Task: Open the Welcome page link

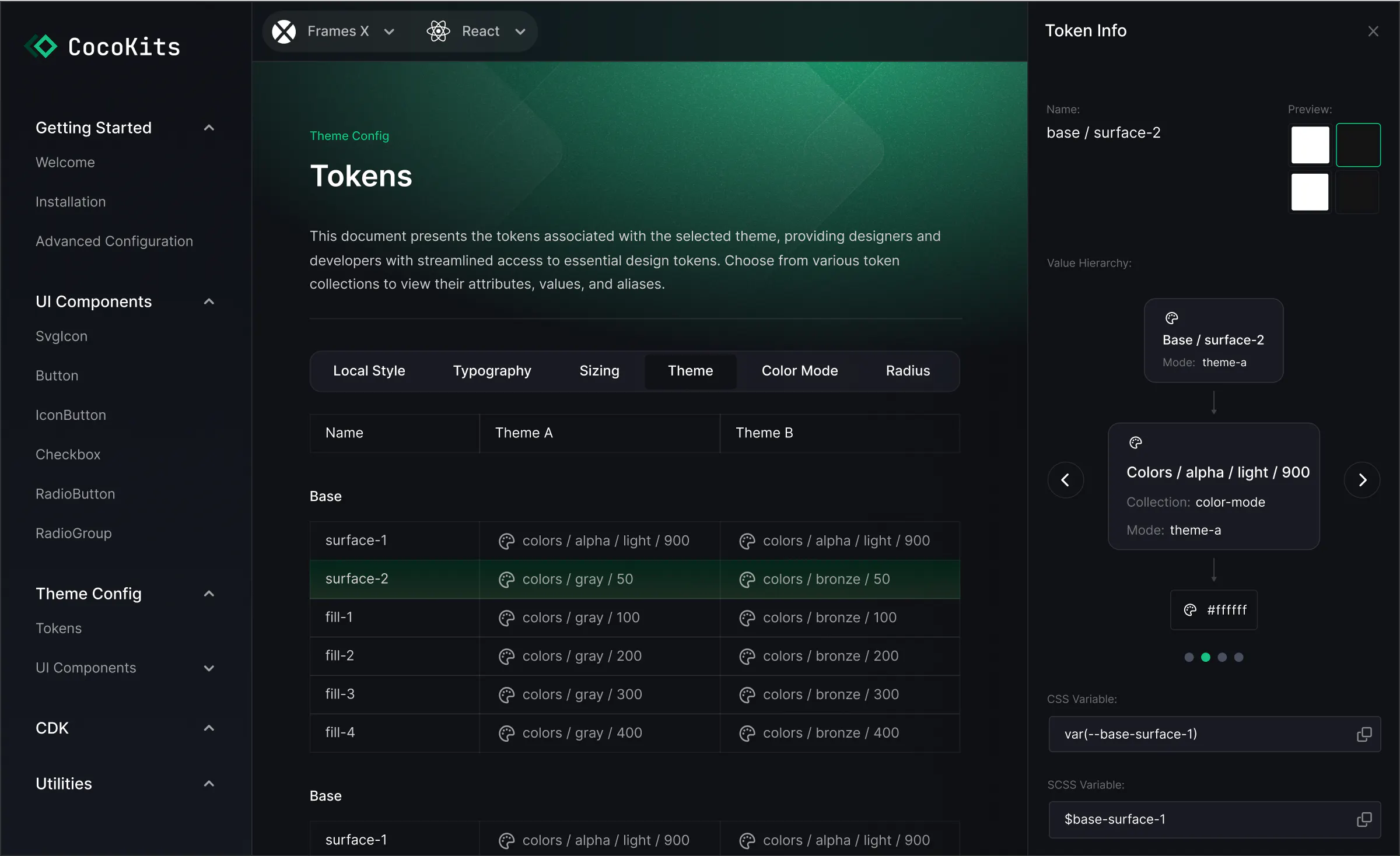Action: coord(65,163)
